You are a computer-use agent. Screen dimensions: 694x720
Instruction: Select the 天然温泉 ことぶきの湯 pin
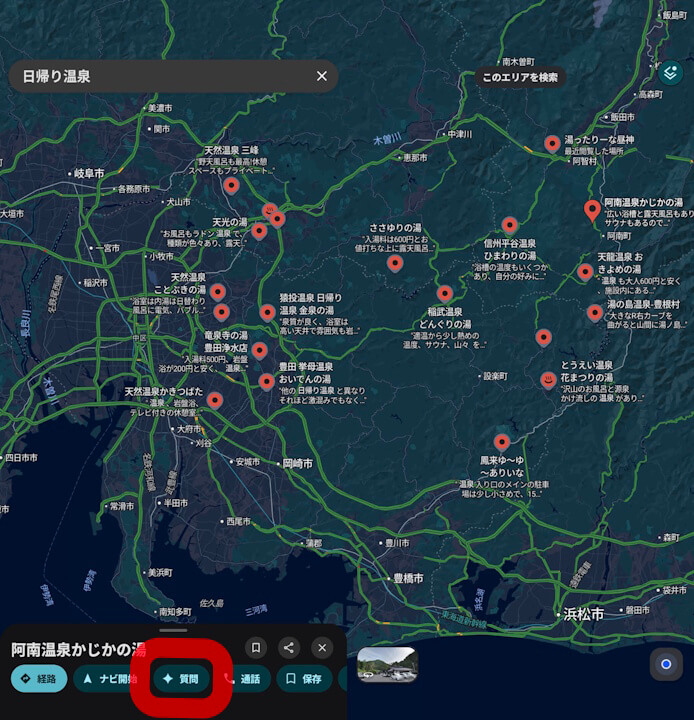(x=218, y=292)
